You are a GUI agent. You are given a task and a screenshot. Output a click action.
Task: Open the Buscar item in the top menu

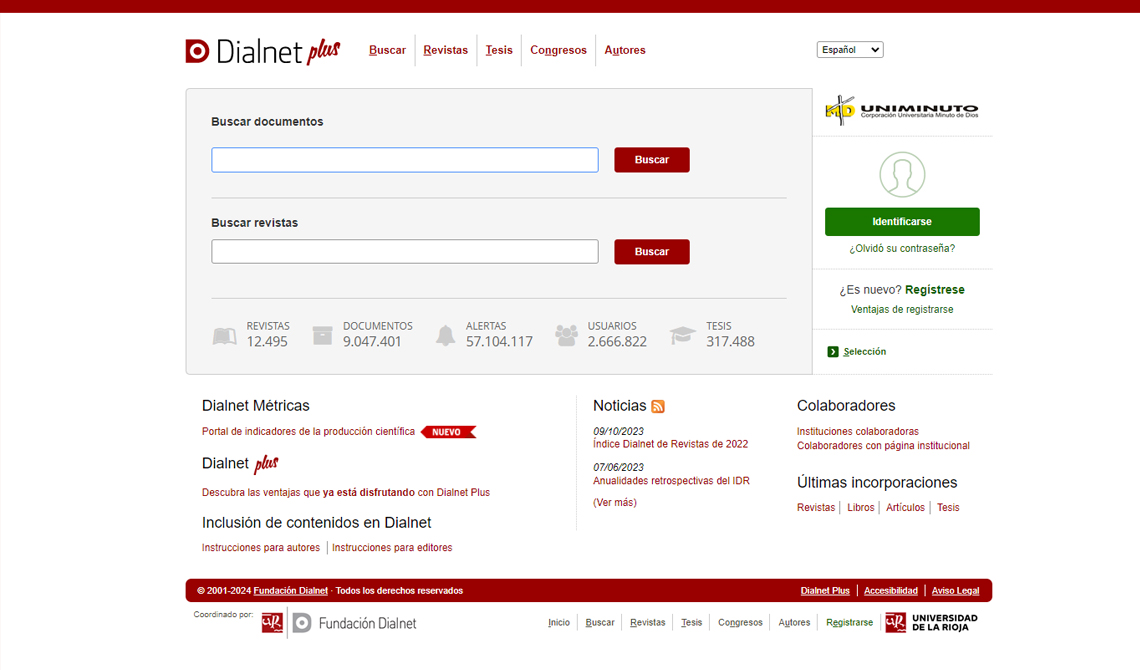[x=387, y=50]
